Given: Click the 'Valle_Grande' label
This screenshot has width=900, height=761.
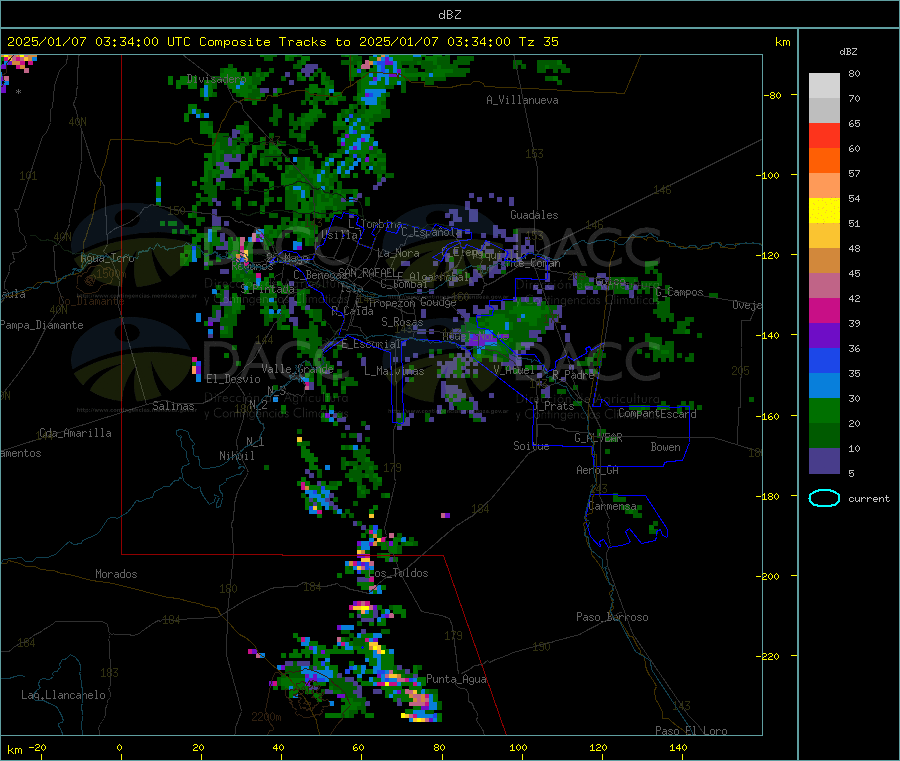Looking at the screenshot, I should click(x=297, y=369).
